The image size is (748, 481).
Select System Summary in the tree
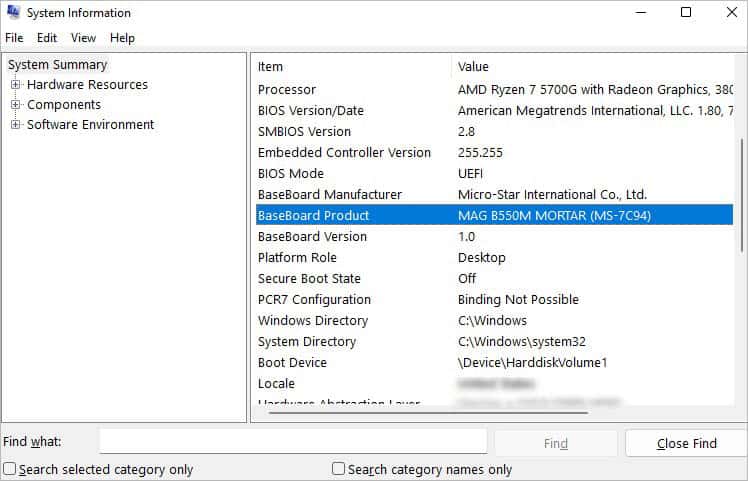click(57, 64)
